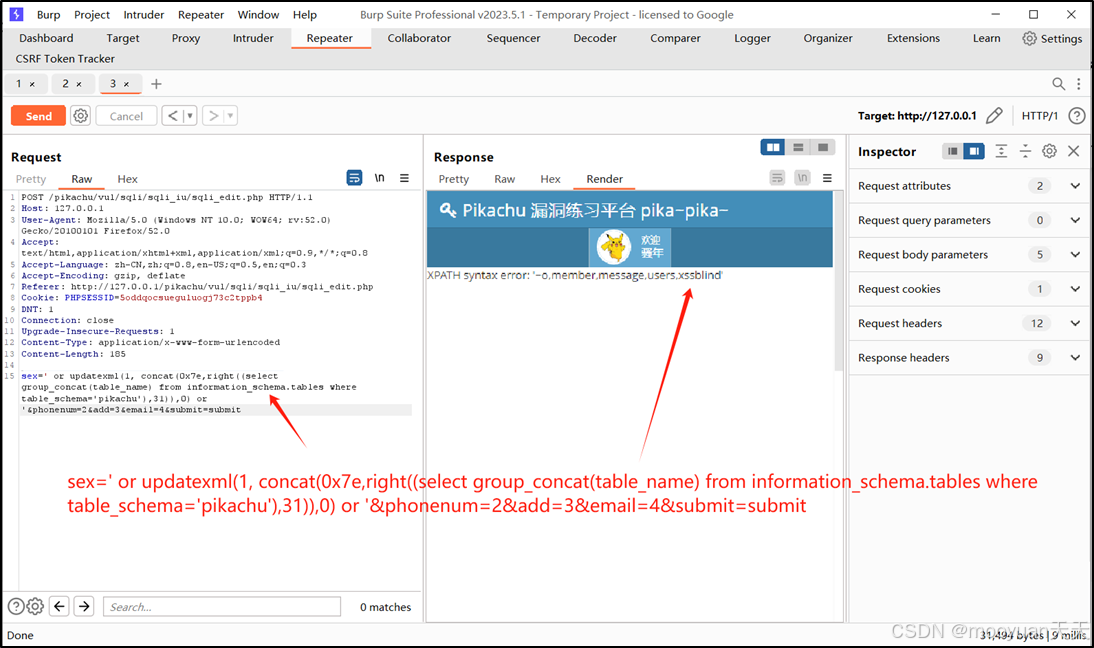Click the HTTP/1 protocol toggle
Viewport: 1094px width, 648px height.
1040,116
